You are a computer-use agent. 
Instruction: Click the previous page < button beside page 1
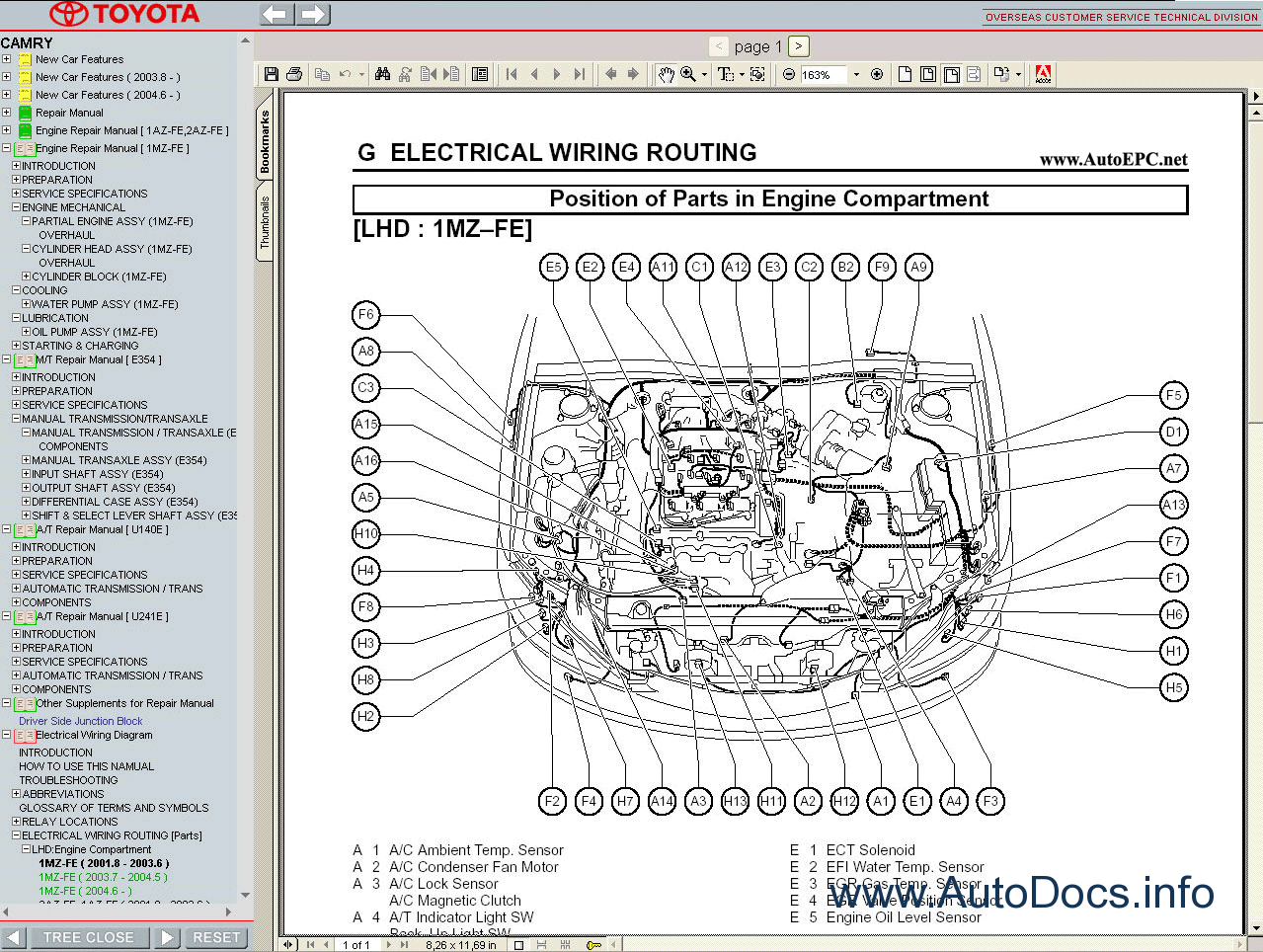[x=719, y=46]
